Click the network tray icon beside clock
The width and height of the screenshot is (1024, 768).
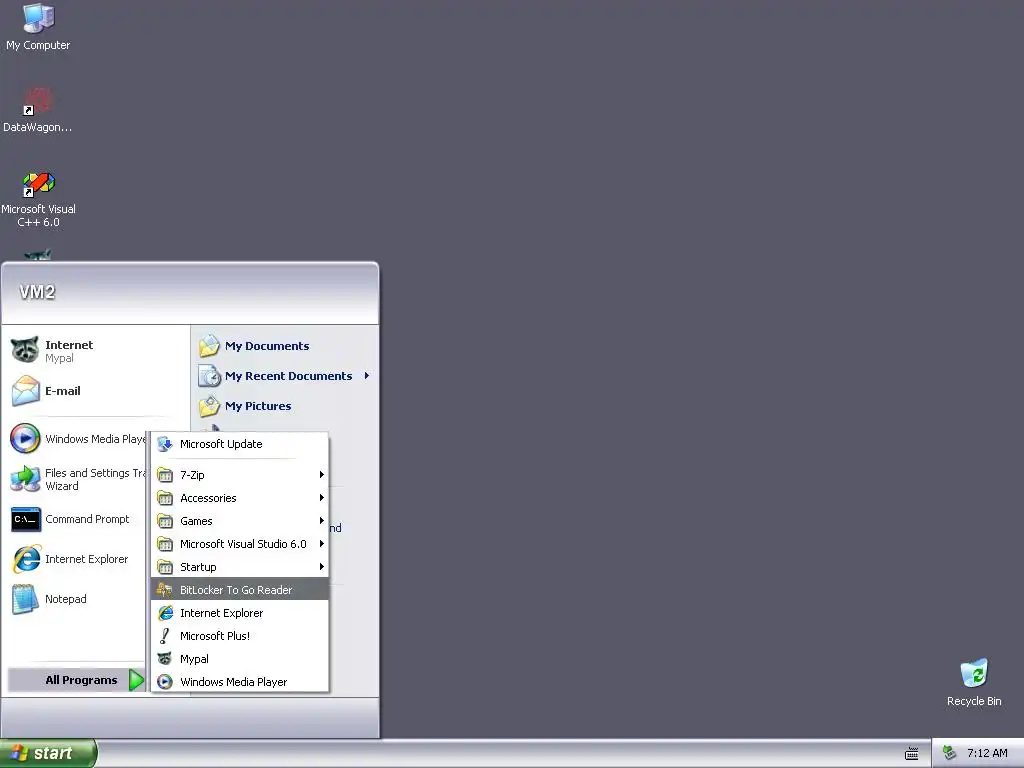click(x=950, y=753)
